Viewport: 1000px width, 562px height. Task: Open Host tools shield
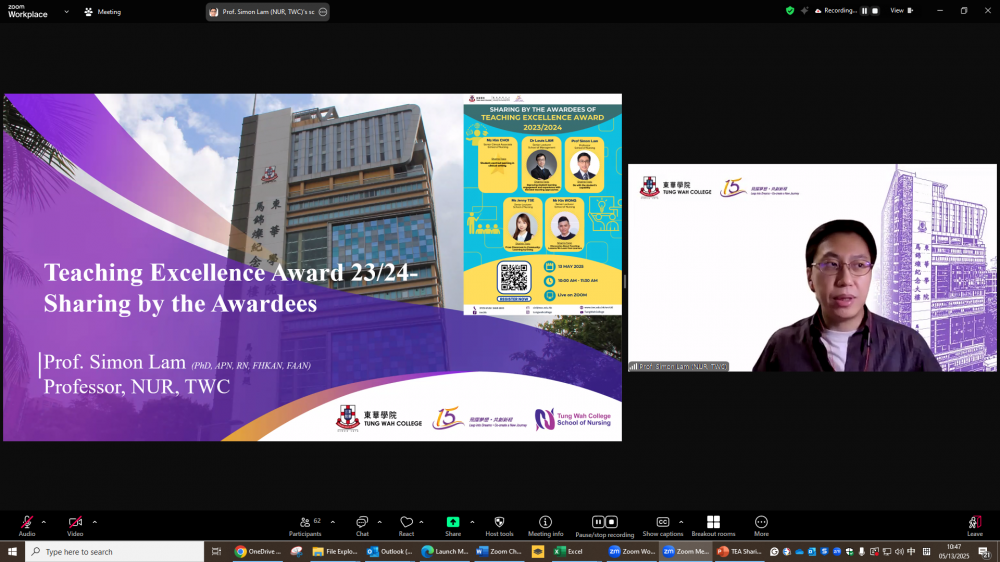[499, 526]
